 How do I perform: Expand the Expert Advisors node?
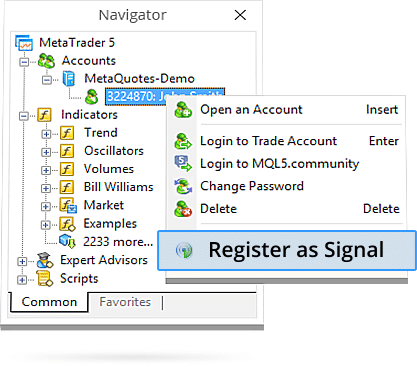pos(22,261)
